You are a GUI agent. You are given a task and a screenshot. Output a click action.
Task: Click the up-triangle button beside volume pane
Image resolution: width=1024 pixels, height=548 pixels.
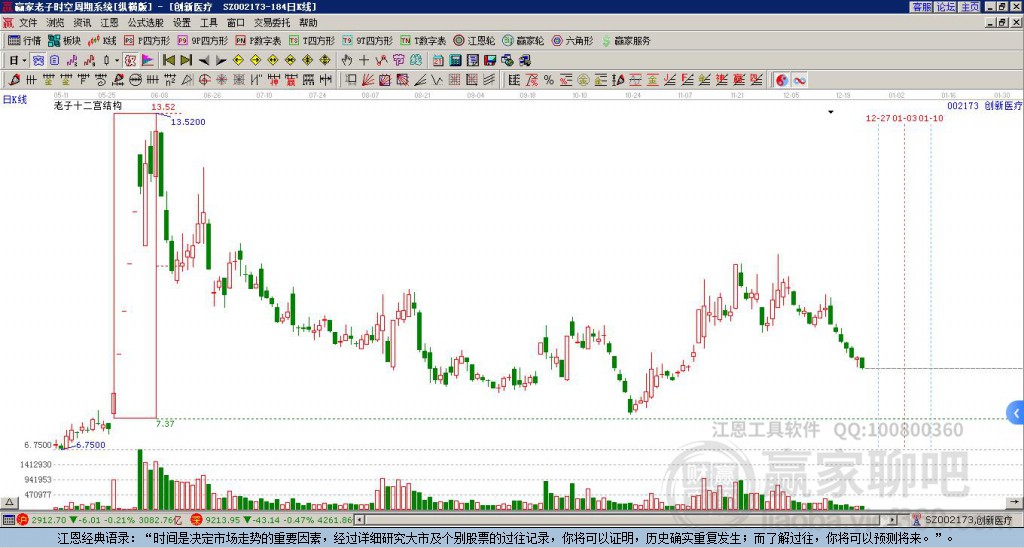pos(8,502)
